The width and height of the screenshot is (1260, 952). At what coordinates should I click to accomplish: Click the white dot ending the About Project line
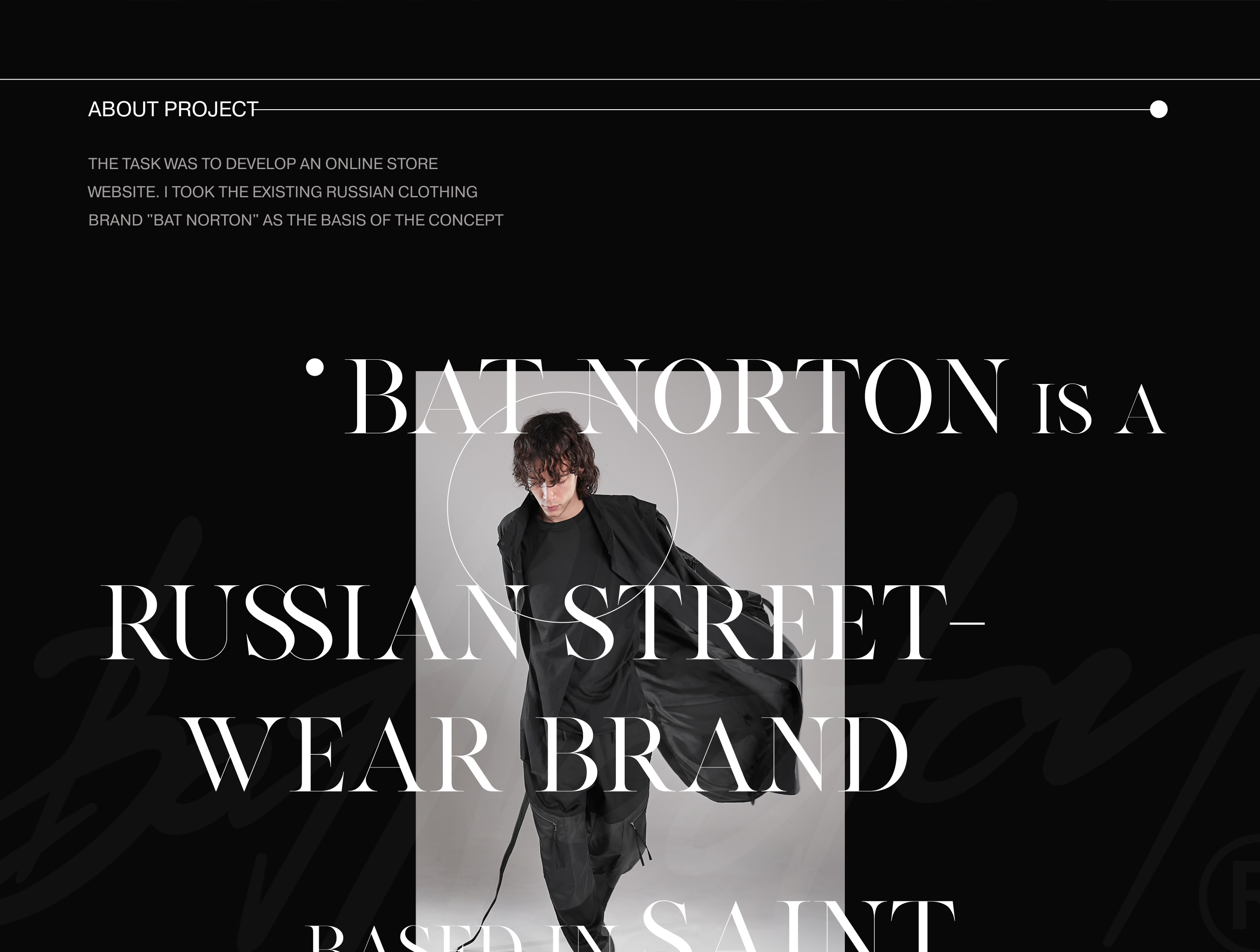(x=1158, y=109)
